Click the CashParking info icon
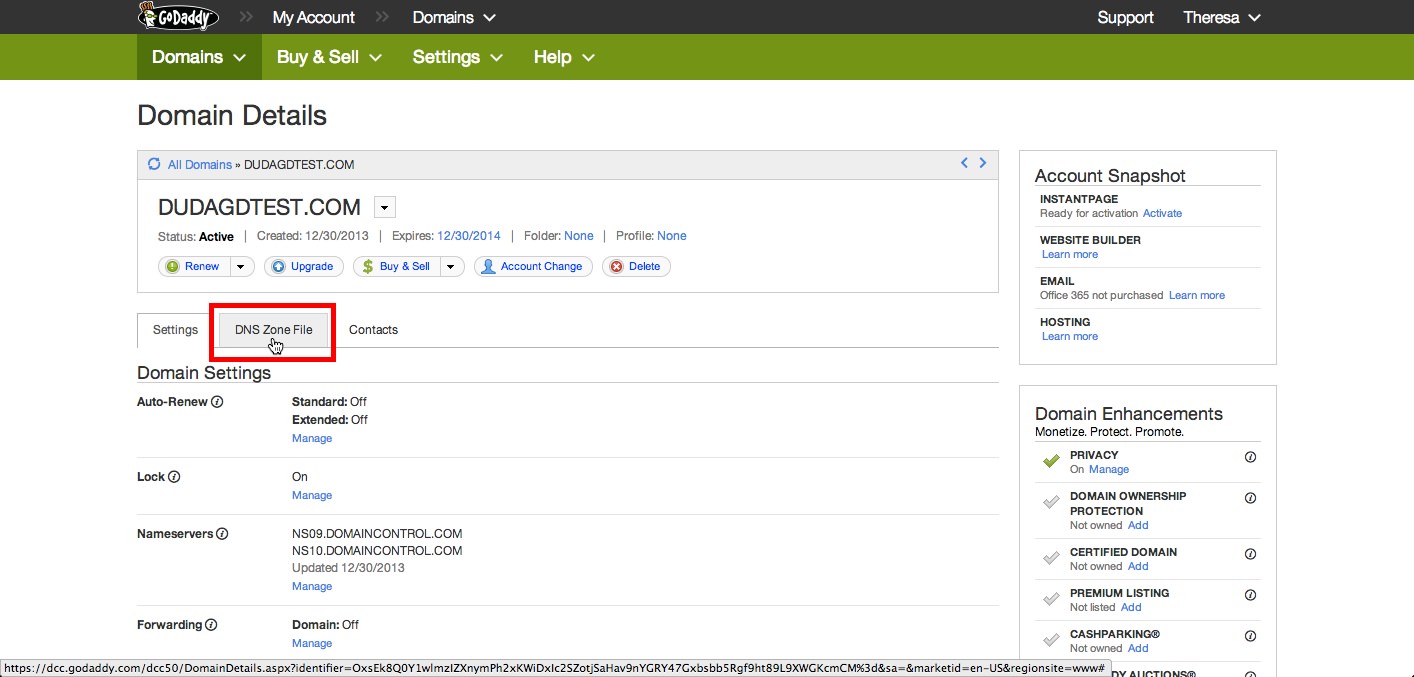 (1250, 636)
